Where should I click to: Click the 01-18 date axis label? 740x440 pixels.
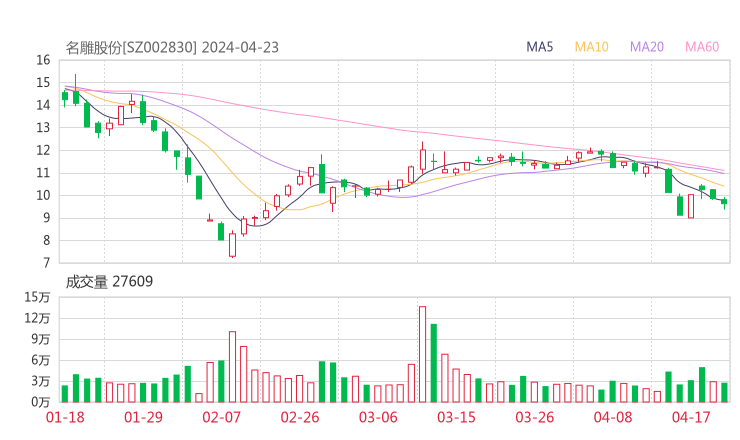(x=65, y=417)
